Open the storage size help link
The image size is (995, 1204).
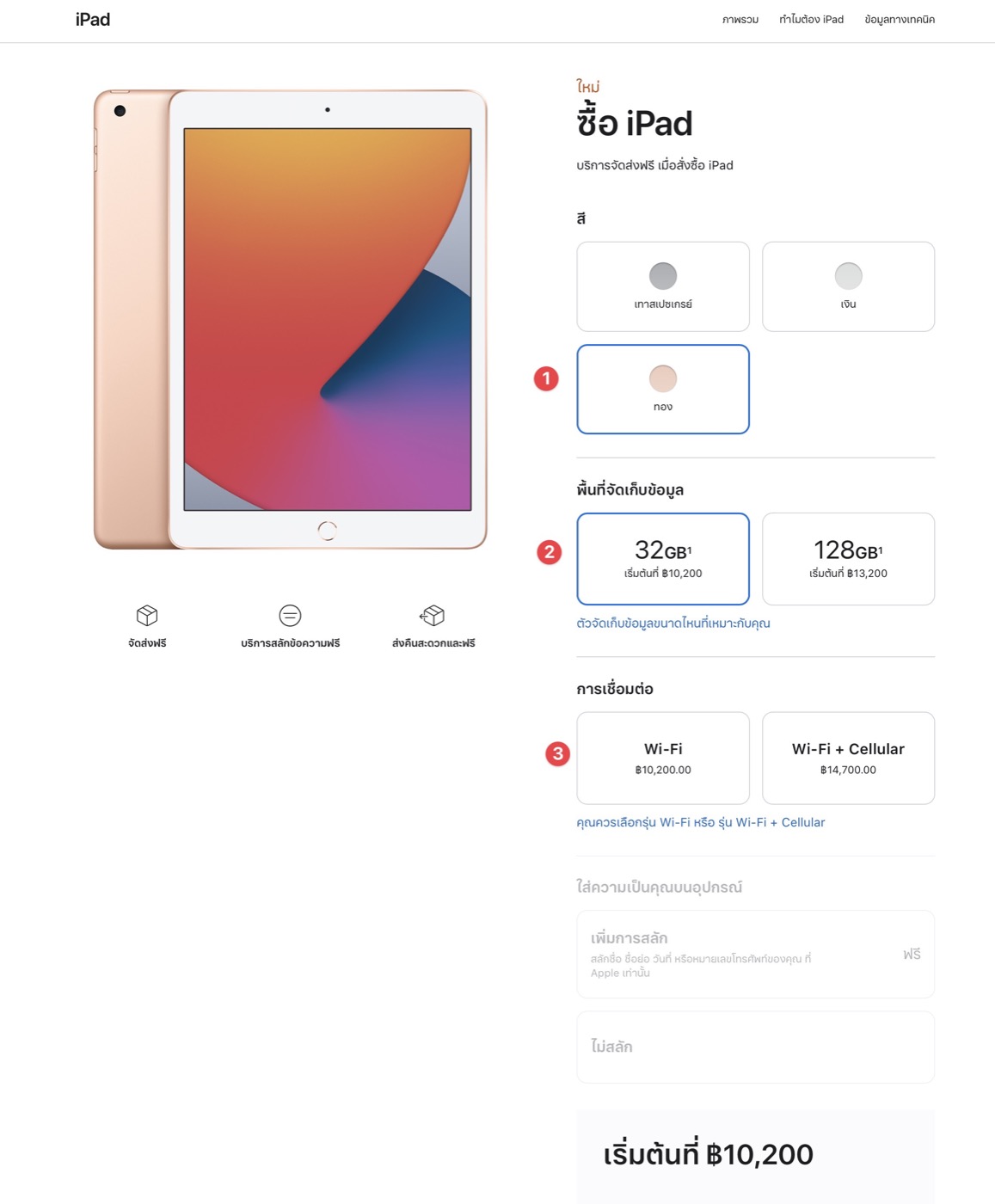(673, 623)
